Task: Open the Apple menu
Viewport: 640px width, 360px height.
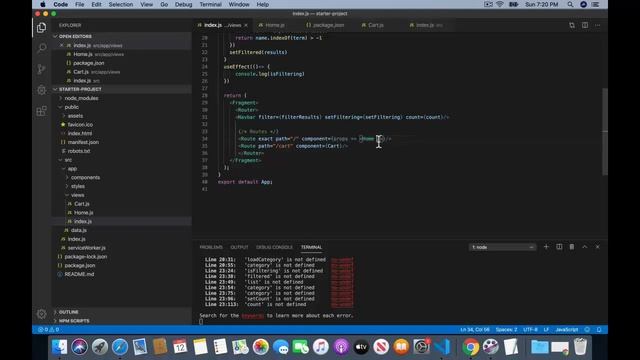Action: (x=42, y=4)
